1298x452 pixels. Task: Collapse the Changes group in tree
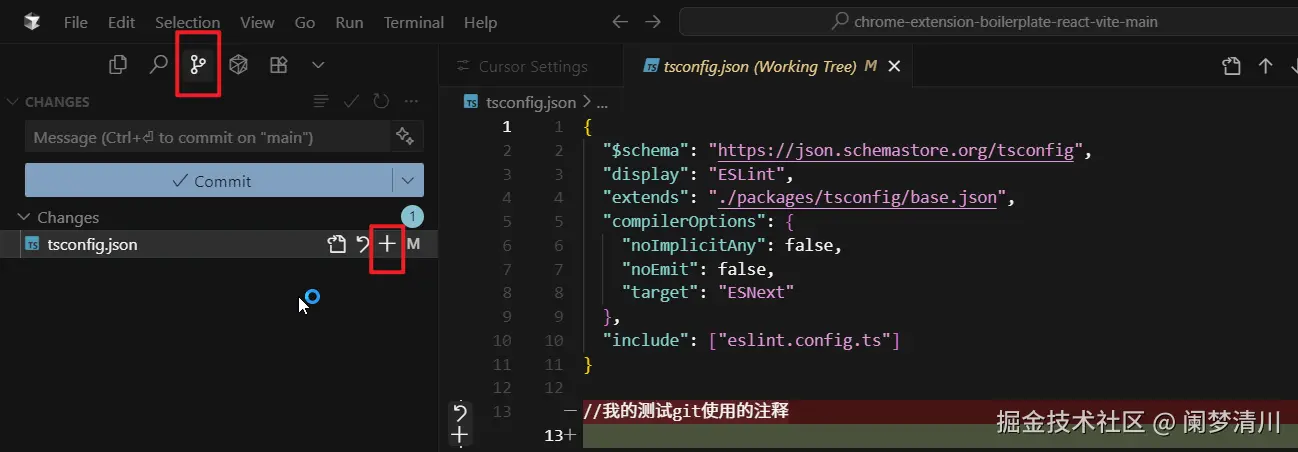click(x=24, y=217)
